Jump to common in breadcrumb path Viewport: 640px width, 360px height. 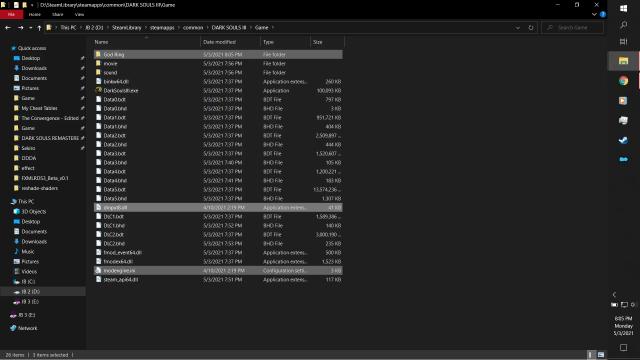(193, 28)
